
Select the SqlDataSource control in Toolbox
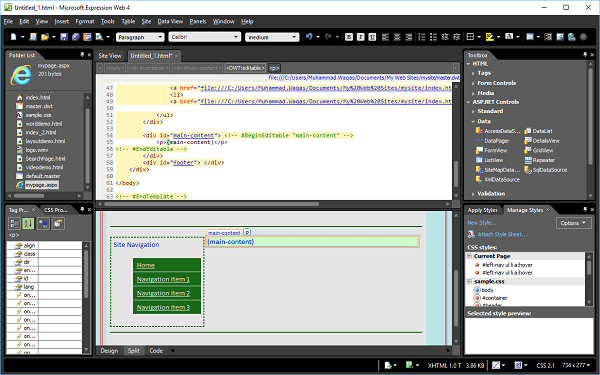546,170
